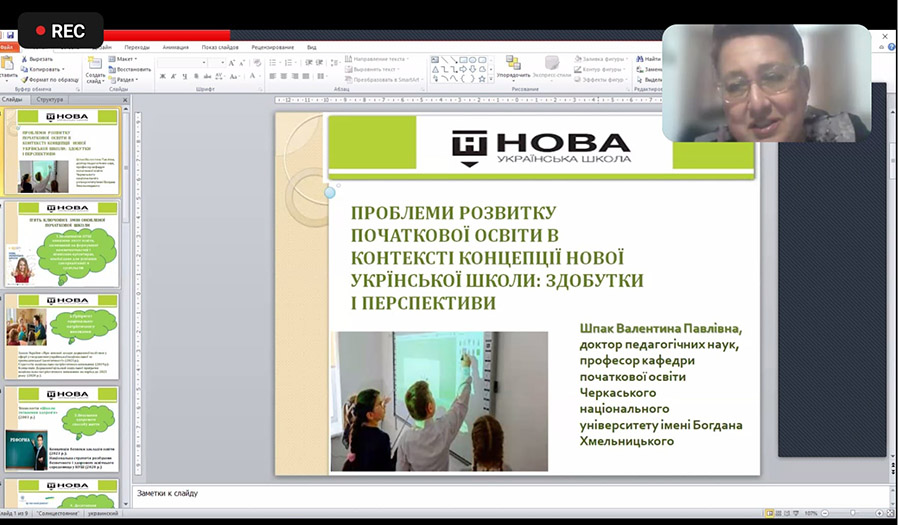This screenshot has height=525, width=900.
Task: Click the Arrange (Упорядочить) button
Action: (x=513, y=68)
